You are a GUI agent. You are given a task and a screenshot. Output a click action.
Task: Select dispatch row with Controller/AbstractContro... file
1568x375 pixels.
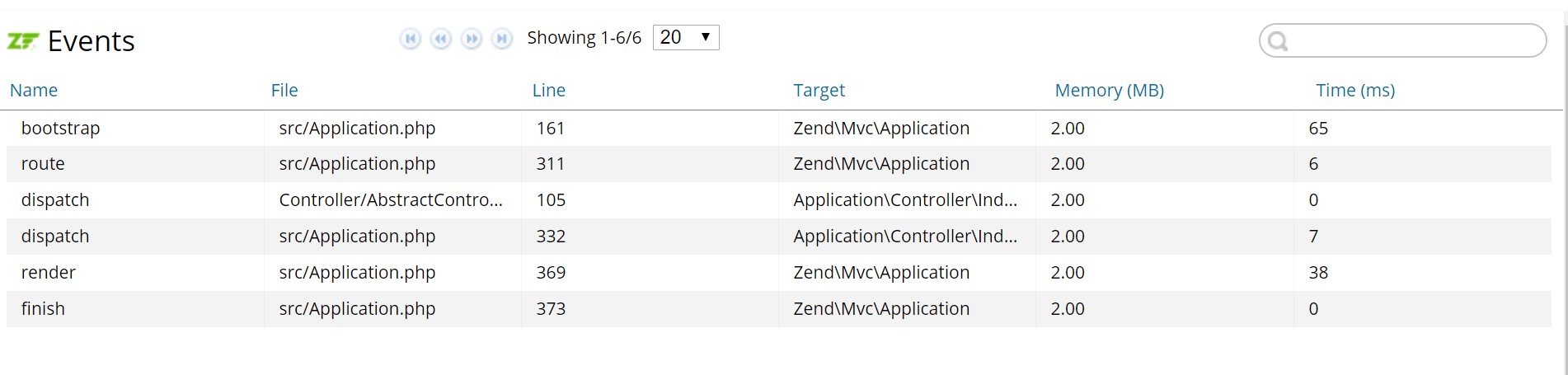[x=779, y=200]
